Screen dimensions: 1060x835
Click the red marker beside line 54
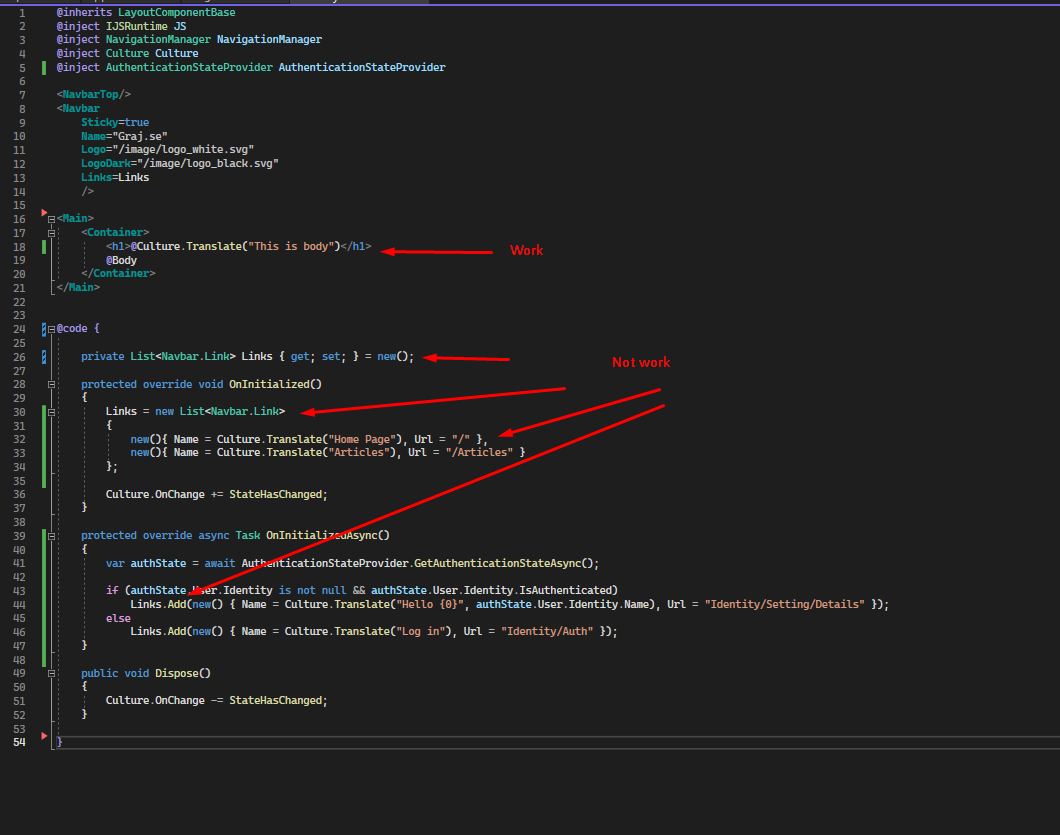[44, 737]
